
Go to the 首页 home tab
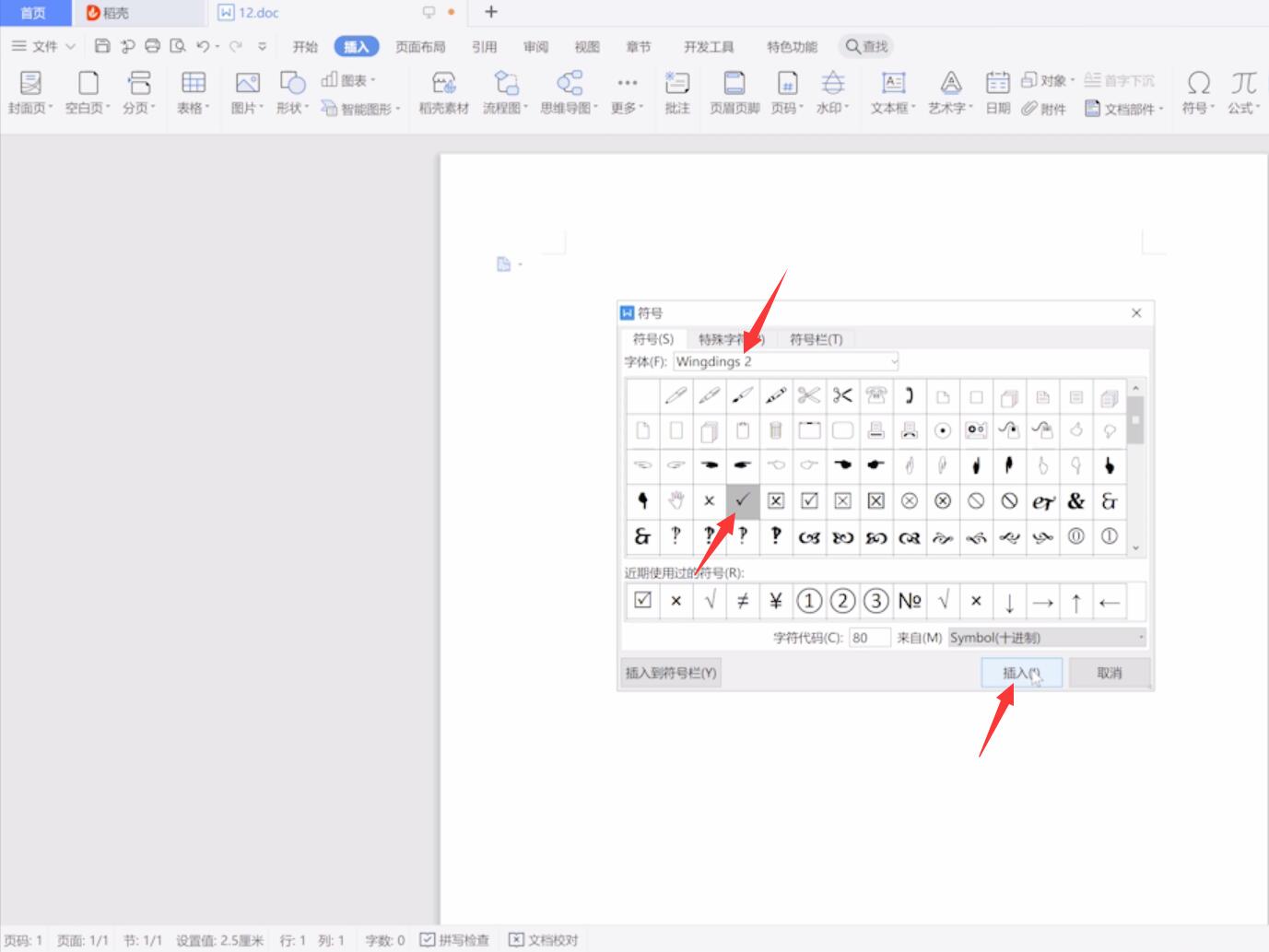[x=34, y=13]
